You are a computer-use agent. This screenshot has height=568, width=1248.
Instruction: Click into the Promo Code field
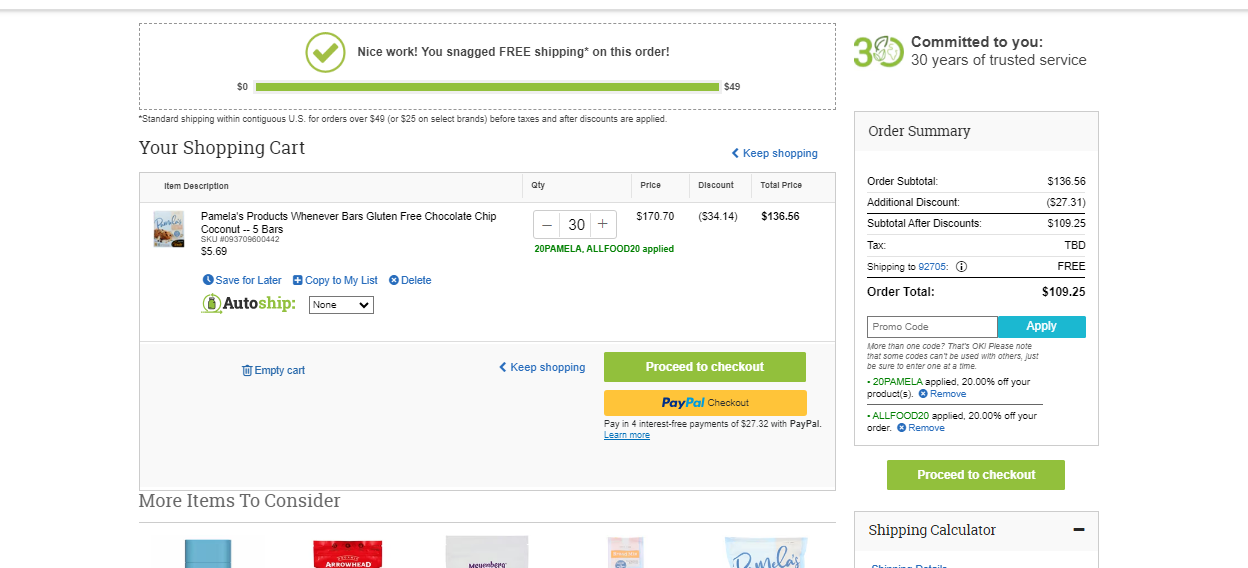pyautogui.click(x=932, y=327)
